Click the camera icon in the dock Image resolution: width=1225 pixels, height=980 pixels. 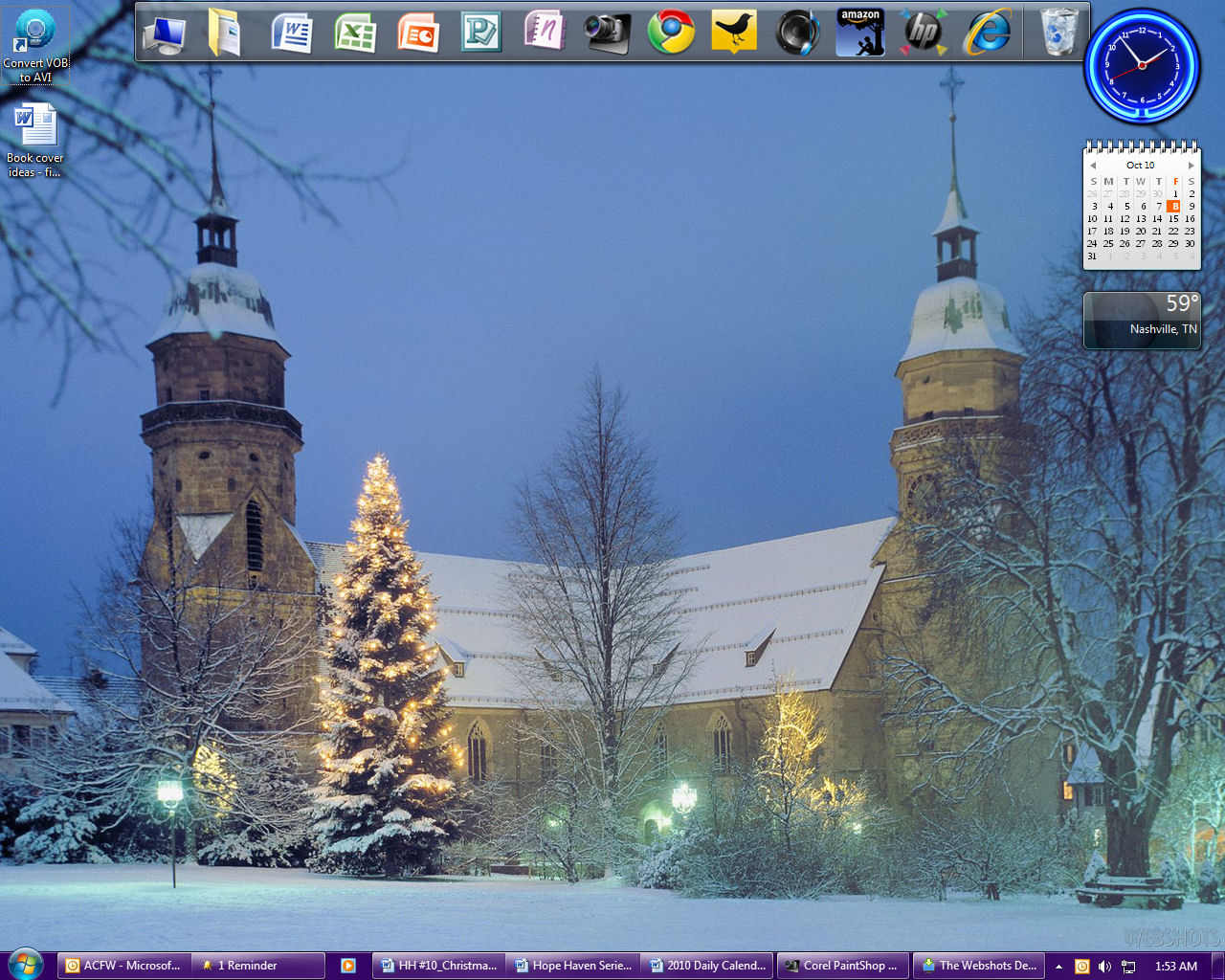click(608, 33)
